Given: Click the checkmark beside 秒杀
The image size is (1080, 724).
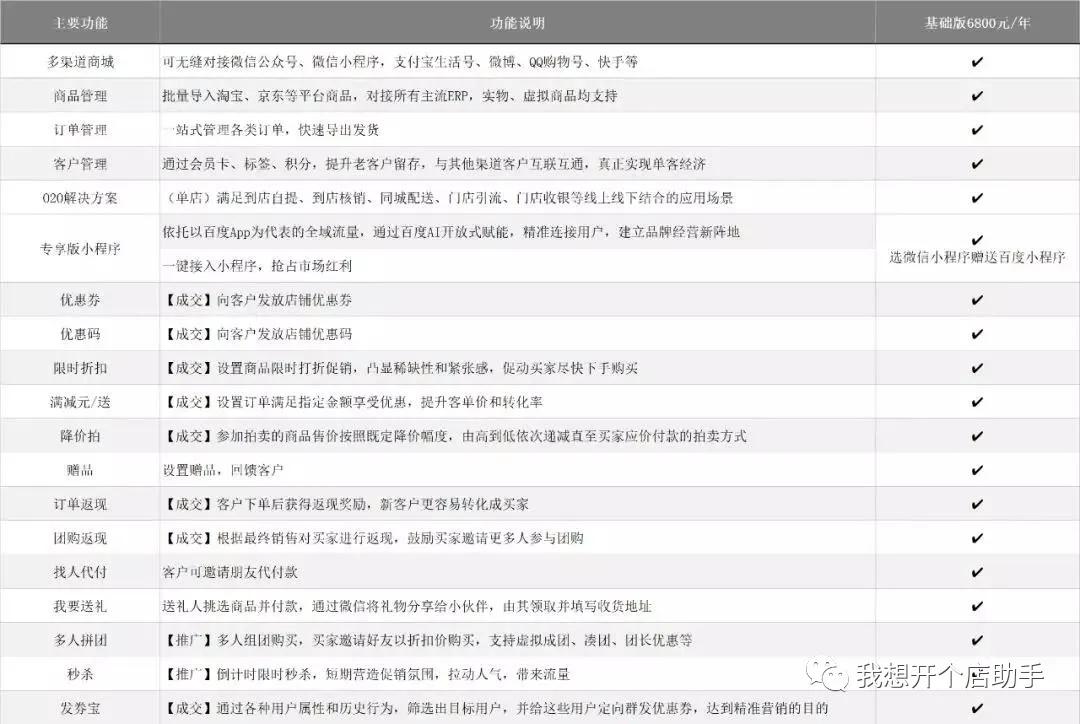Looking at the screenshot, I should [x=977, y=674].
